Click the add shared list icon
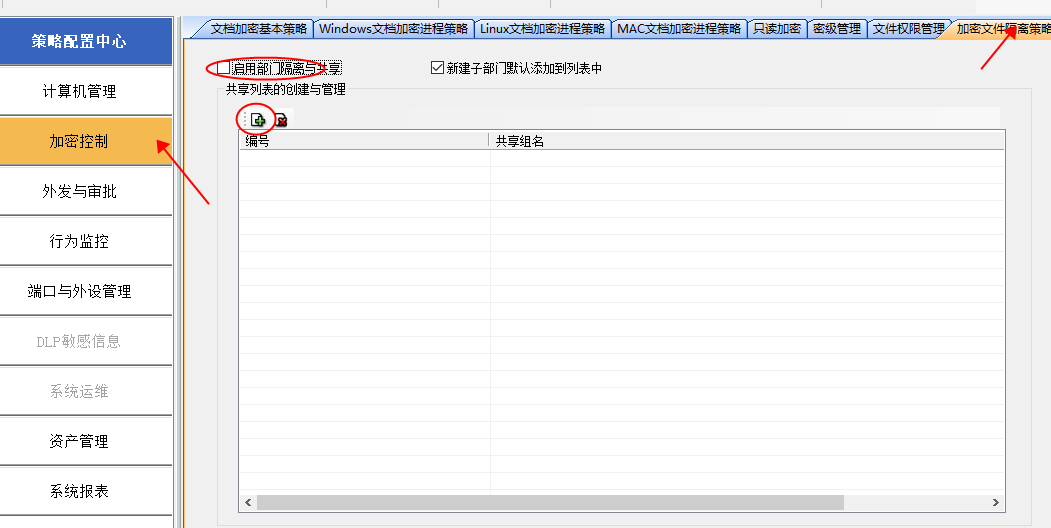This screenshot has width=1051, height=528. [258, 120]
